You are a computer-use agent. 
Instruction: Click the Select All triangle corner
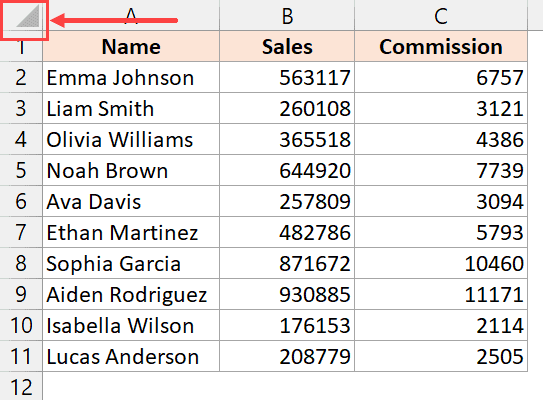pyautogui.click(x=27, y=17)
